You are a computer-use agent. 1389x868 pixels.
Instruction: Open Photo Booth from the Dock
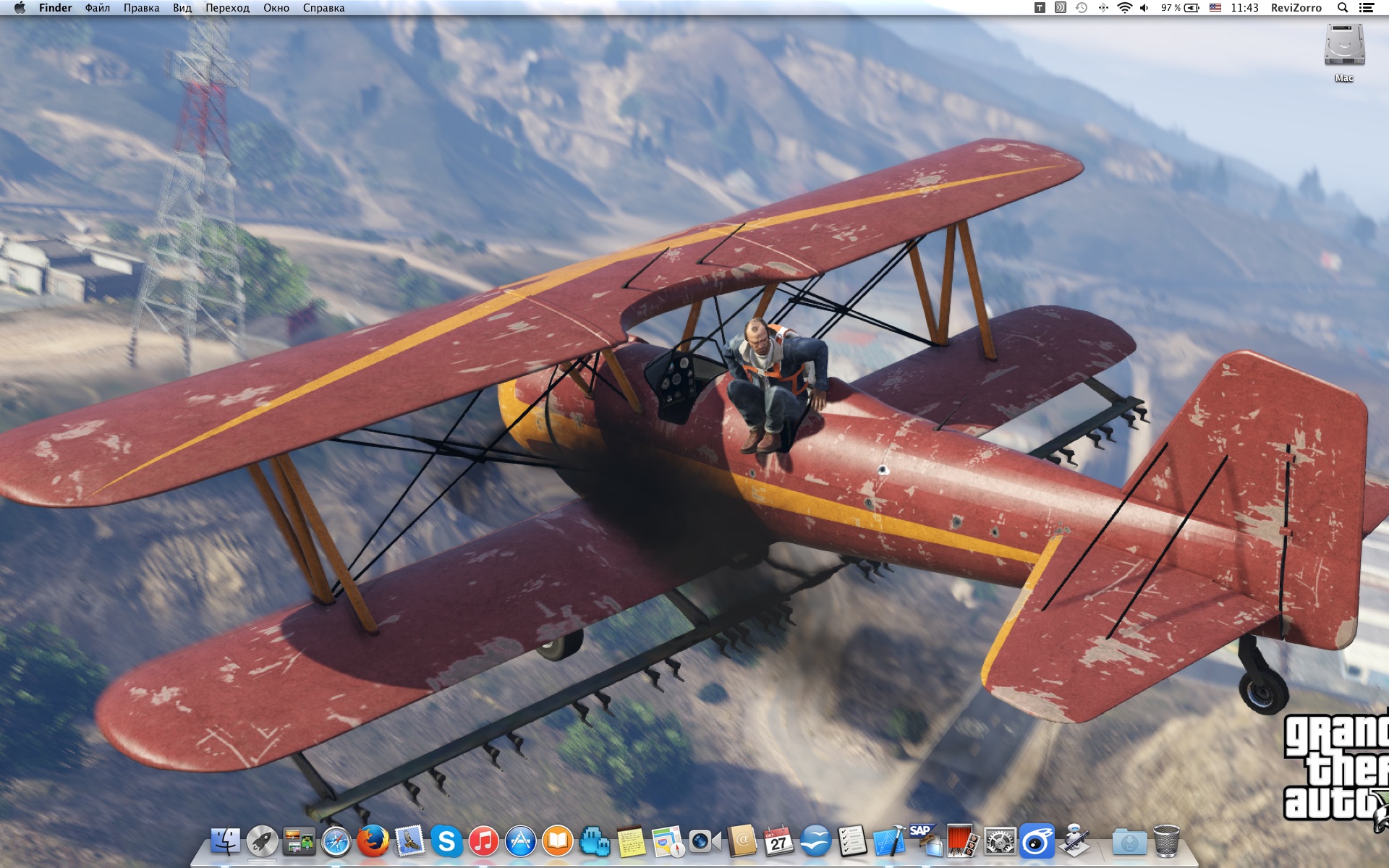(962, 841)
